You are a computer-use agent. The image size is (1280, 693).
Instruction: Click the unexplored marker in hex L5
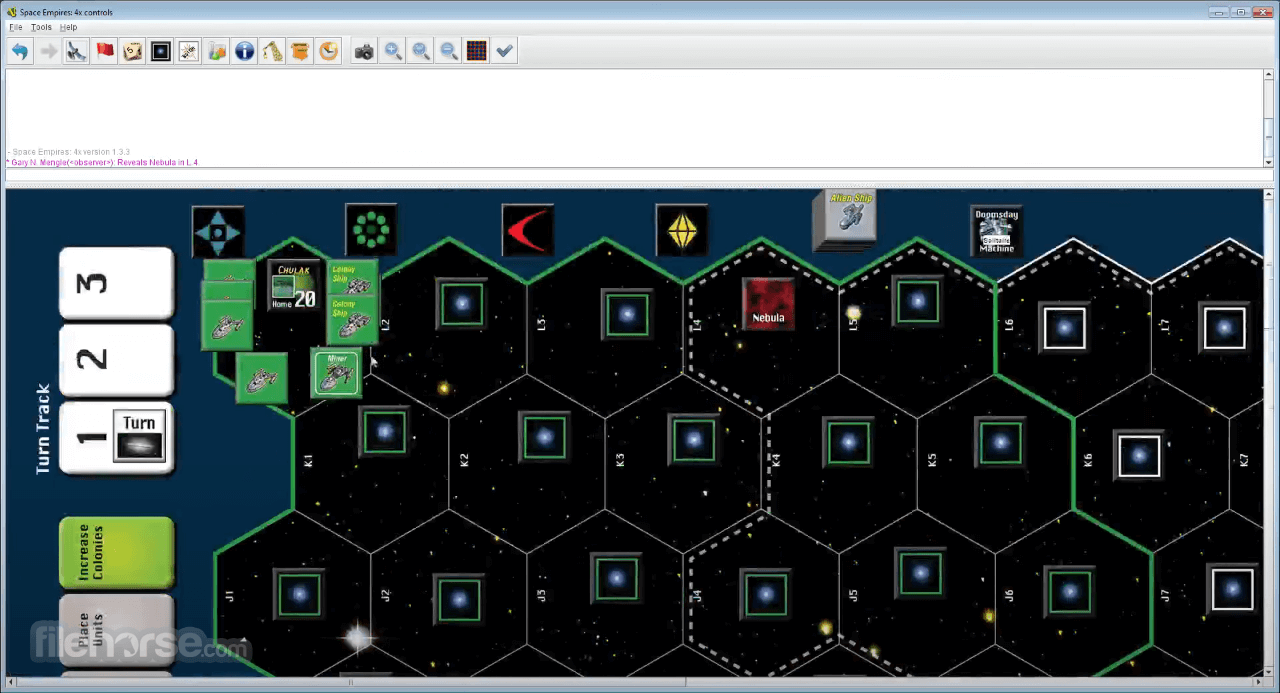[x=918, y=300]
